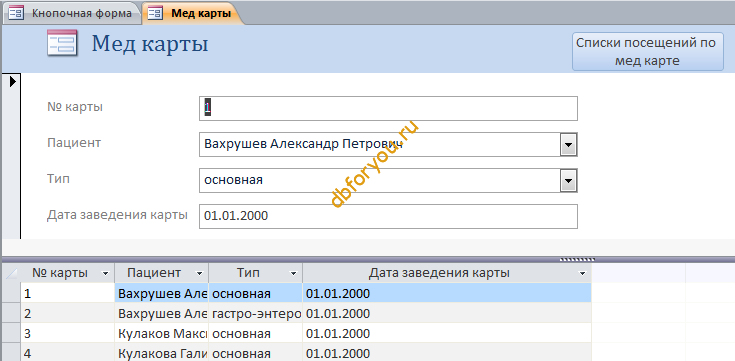Click the Вахрушев Але cell in row 1

(162, 293)
